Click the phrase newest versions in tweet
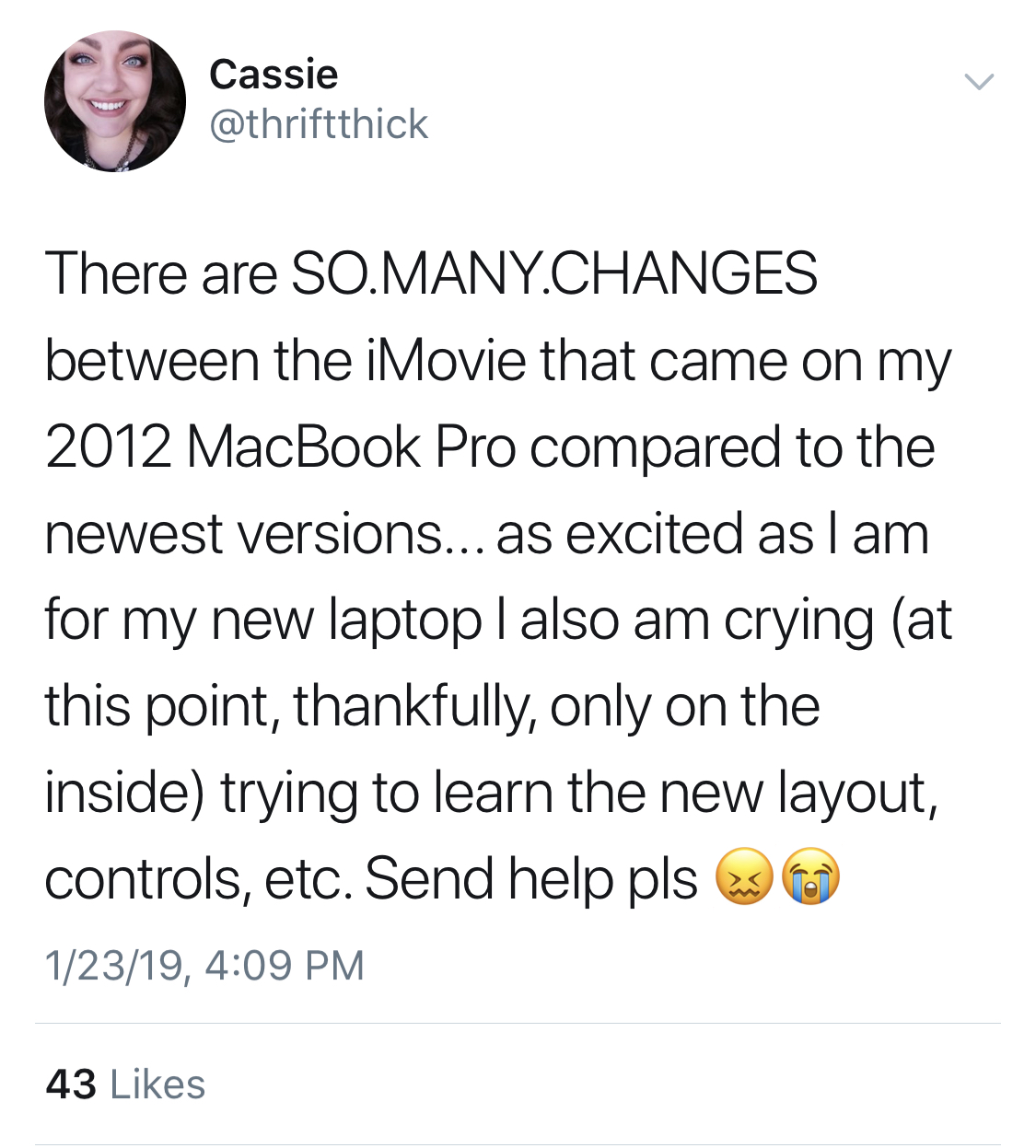Screen dimensions: 1036x1148 [x=245, y=533]
